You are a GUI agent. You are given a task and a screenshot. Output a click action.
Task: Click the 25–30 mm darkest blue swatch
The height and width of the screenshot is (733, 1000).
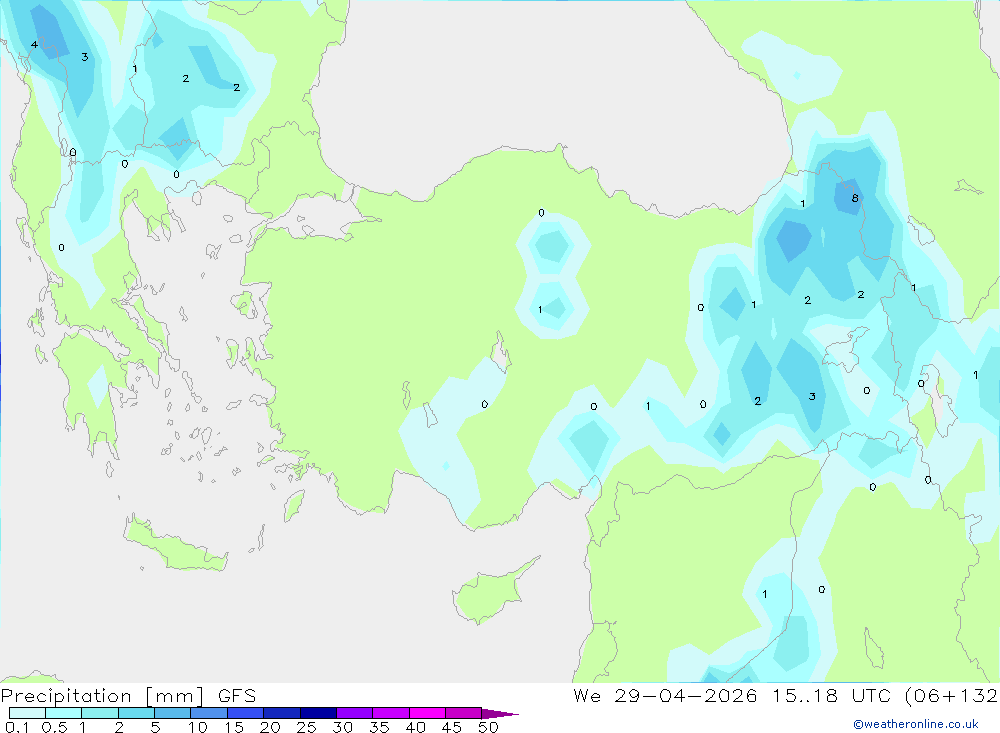(318, 713)
